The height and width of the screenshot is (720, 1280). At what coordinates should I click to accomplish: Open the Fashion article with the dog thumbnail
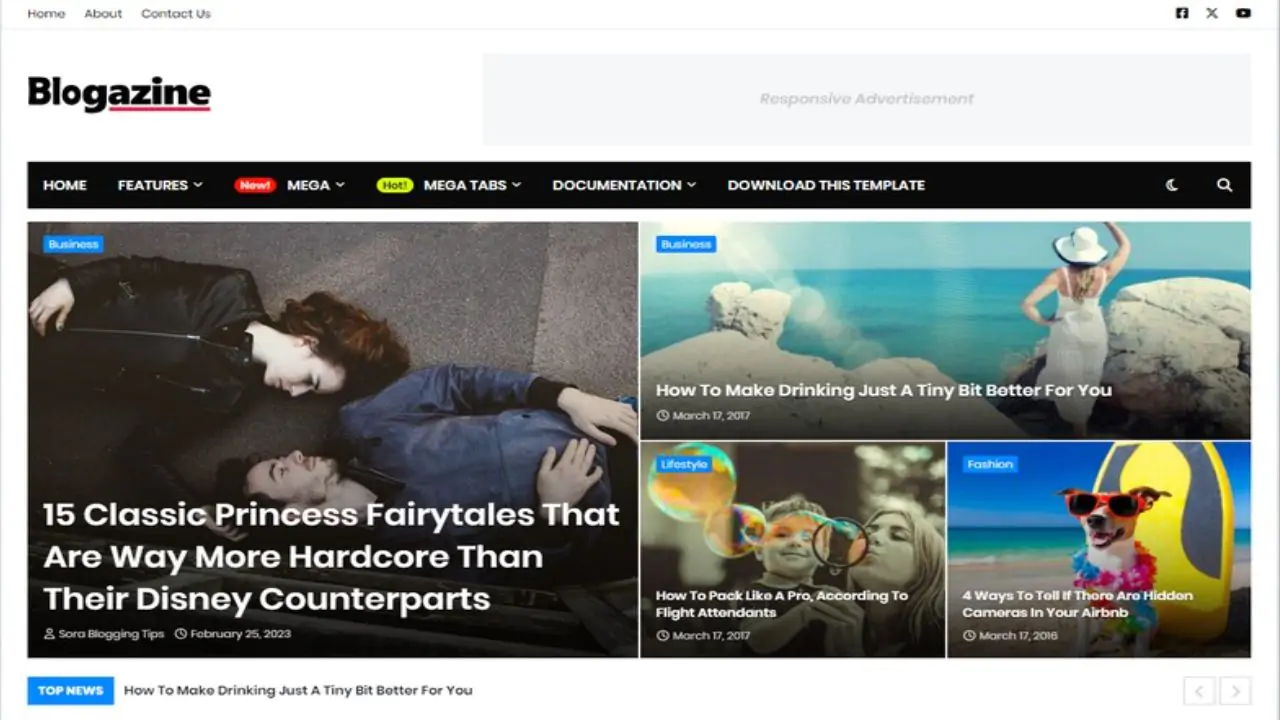point(1077,604)
